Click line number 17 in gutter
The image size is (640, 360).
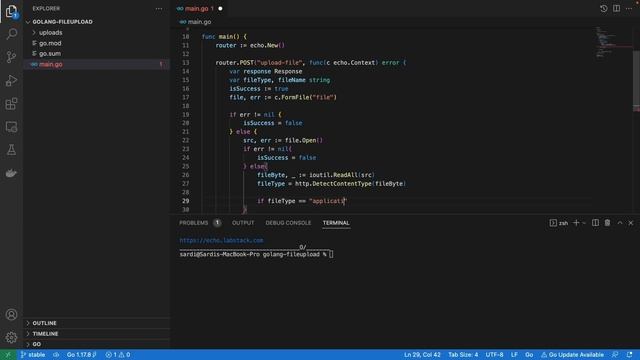pos(186,97)
